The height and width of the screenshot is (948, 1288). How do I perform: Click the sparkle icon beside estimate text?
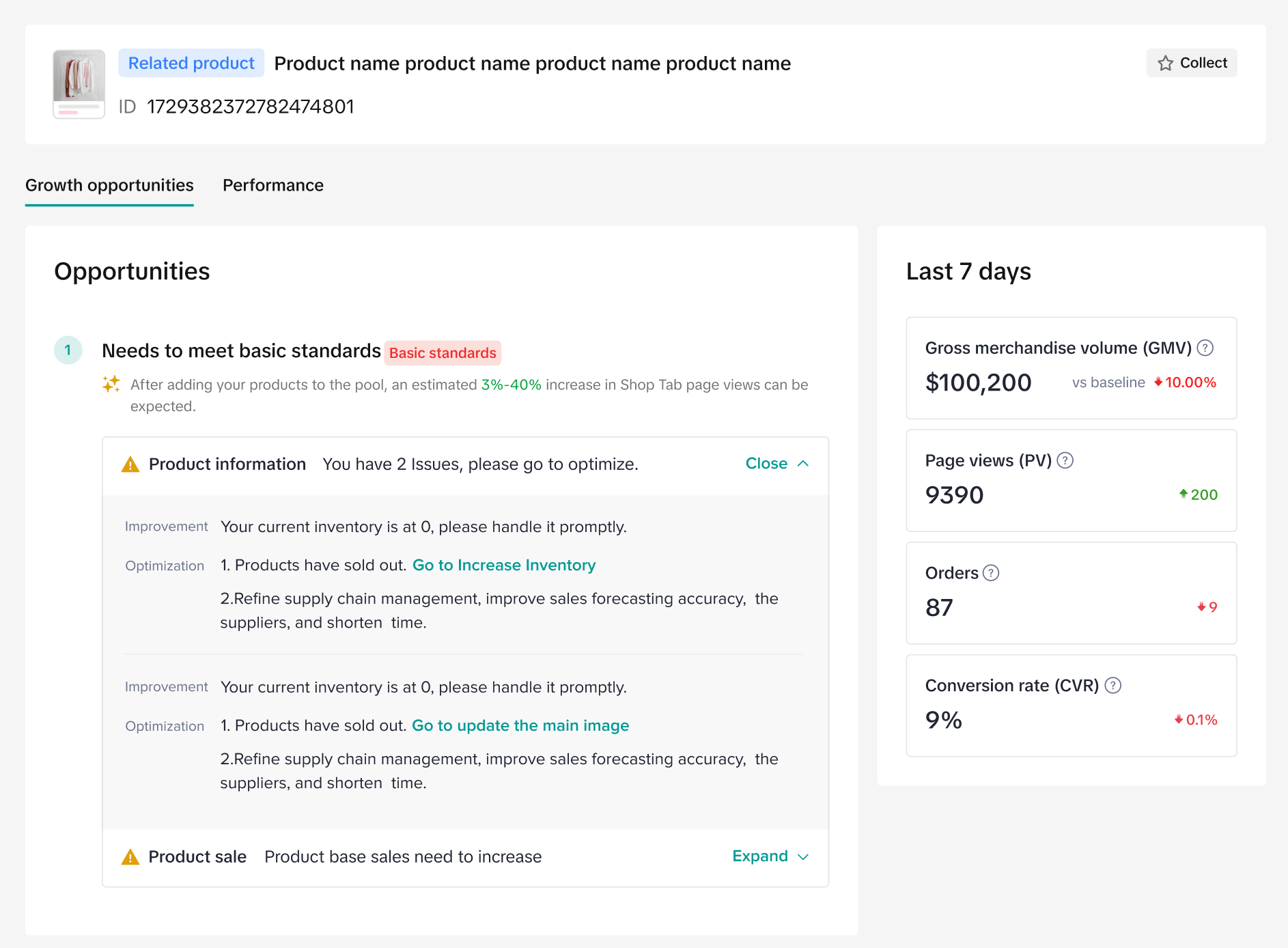(111, 384)
